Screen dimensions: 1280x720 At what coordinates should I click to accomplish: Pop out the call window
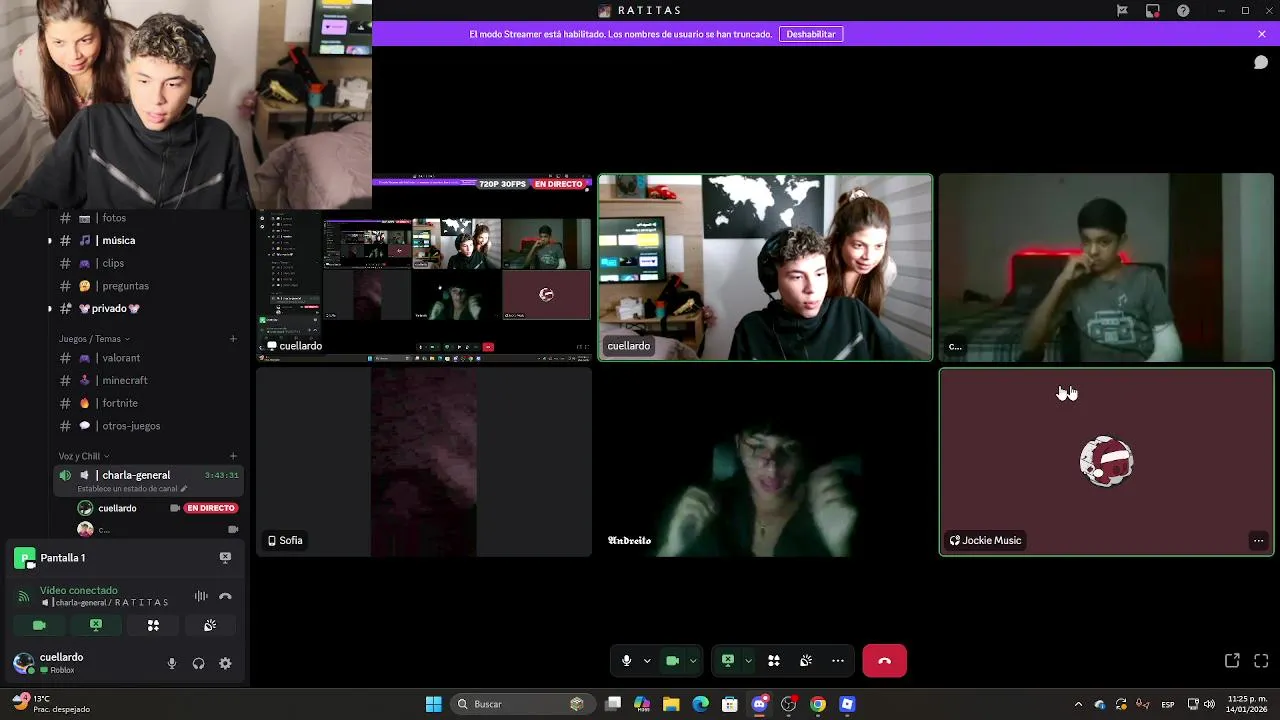point(1232,661)
